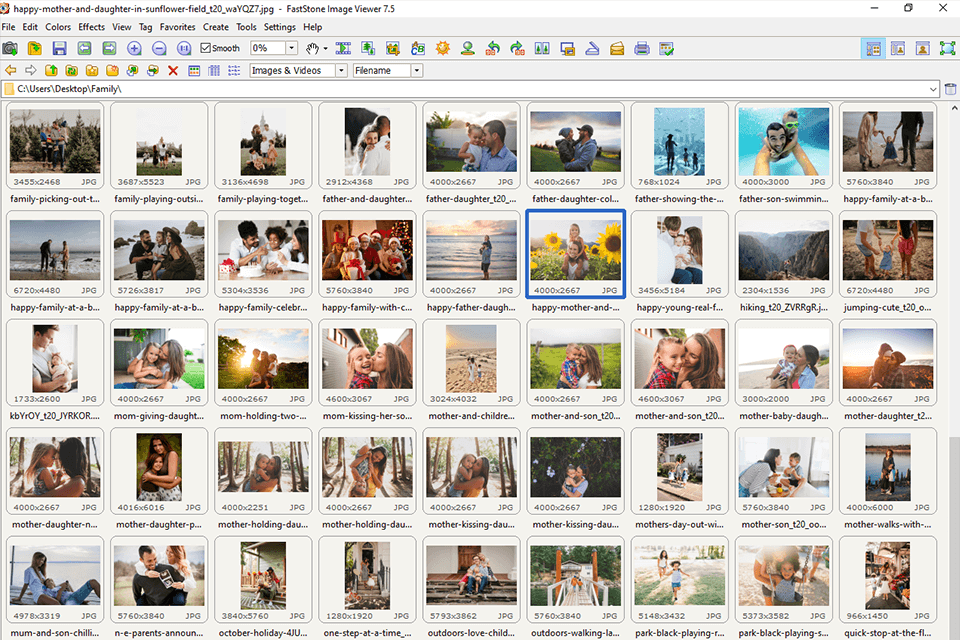Rotate the image left

(x=494, y=47)
